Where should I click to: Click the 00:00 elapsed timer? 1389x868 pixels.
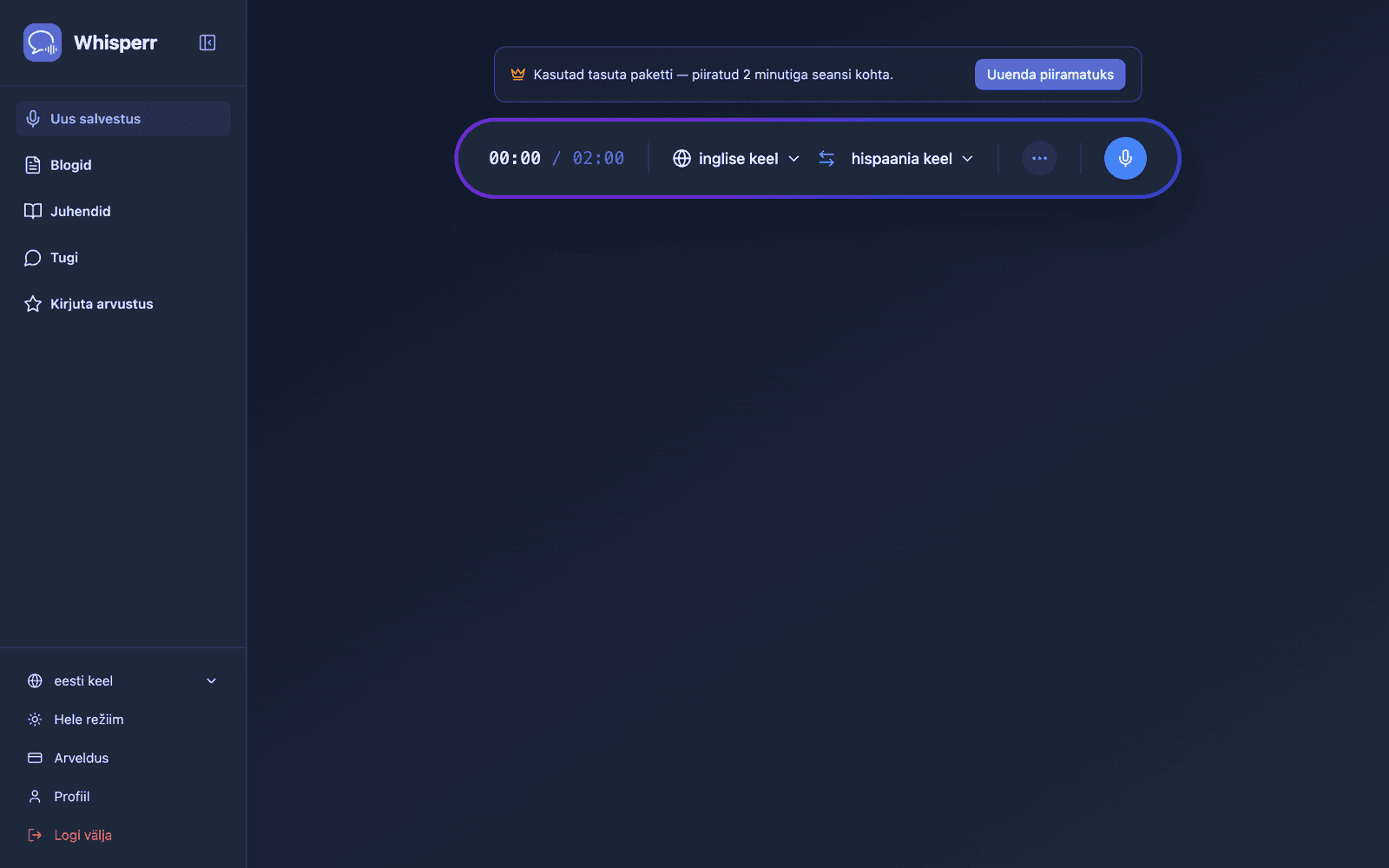(x=515, y=158)
